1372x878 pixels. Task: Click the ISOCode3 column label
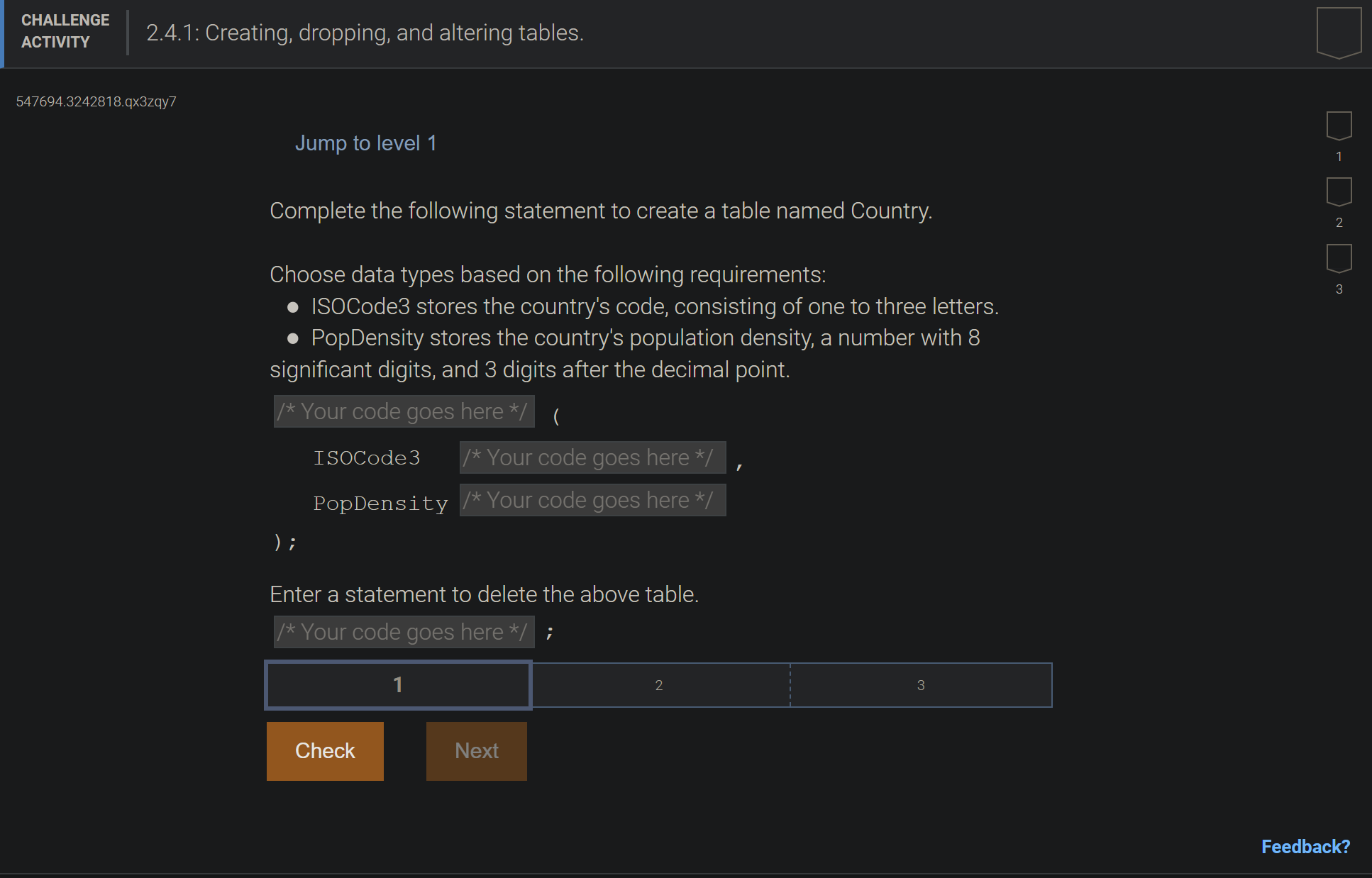[367, 457]
